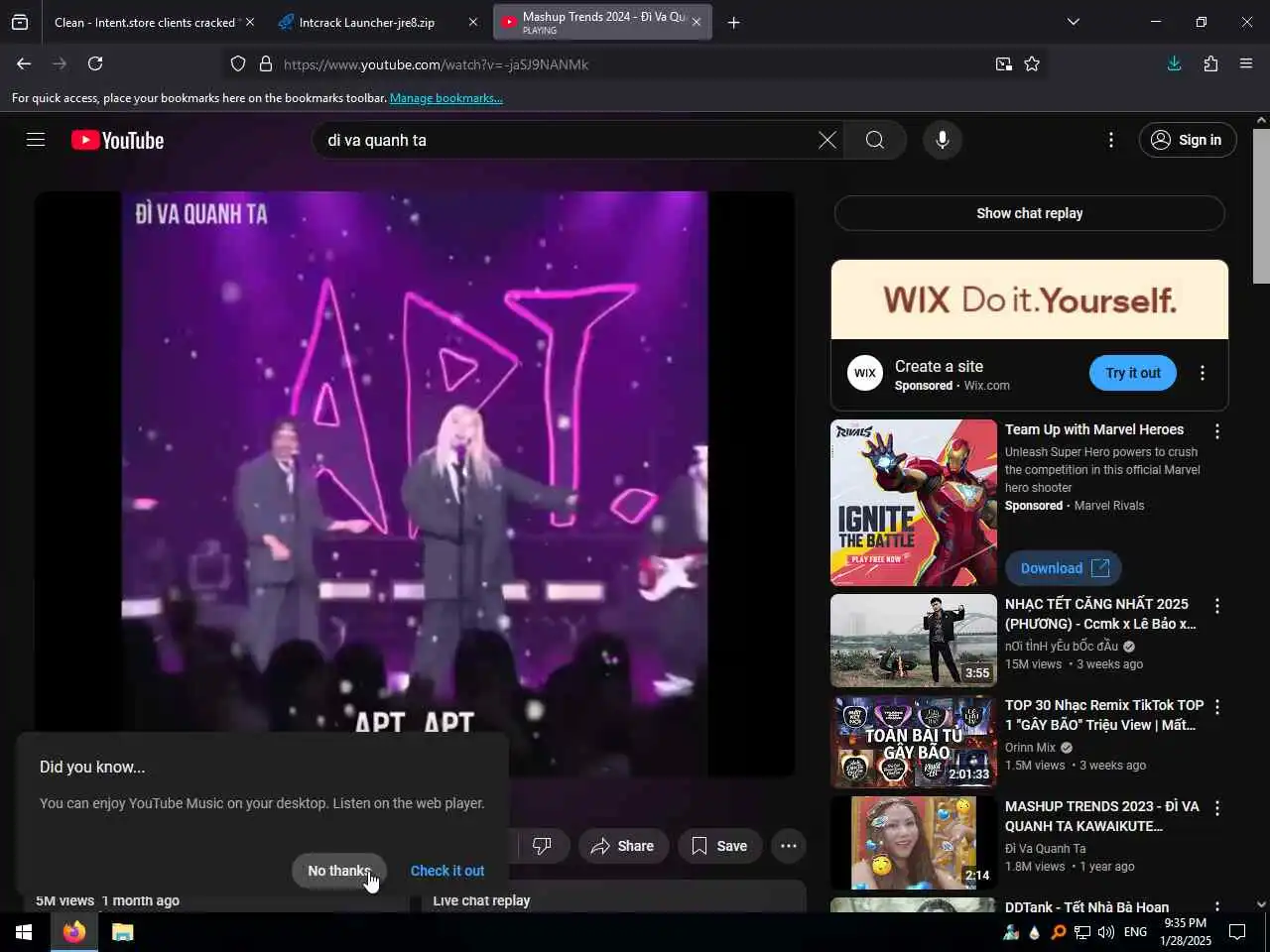
Task: Open volume control in system tray
Action: tap(1105, 932)
